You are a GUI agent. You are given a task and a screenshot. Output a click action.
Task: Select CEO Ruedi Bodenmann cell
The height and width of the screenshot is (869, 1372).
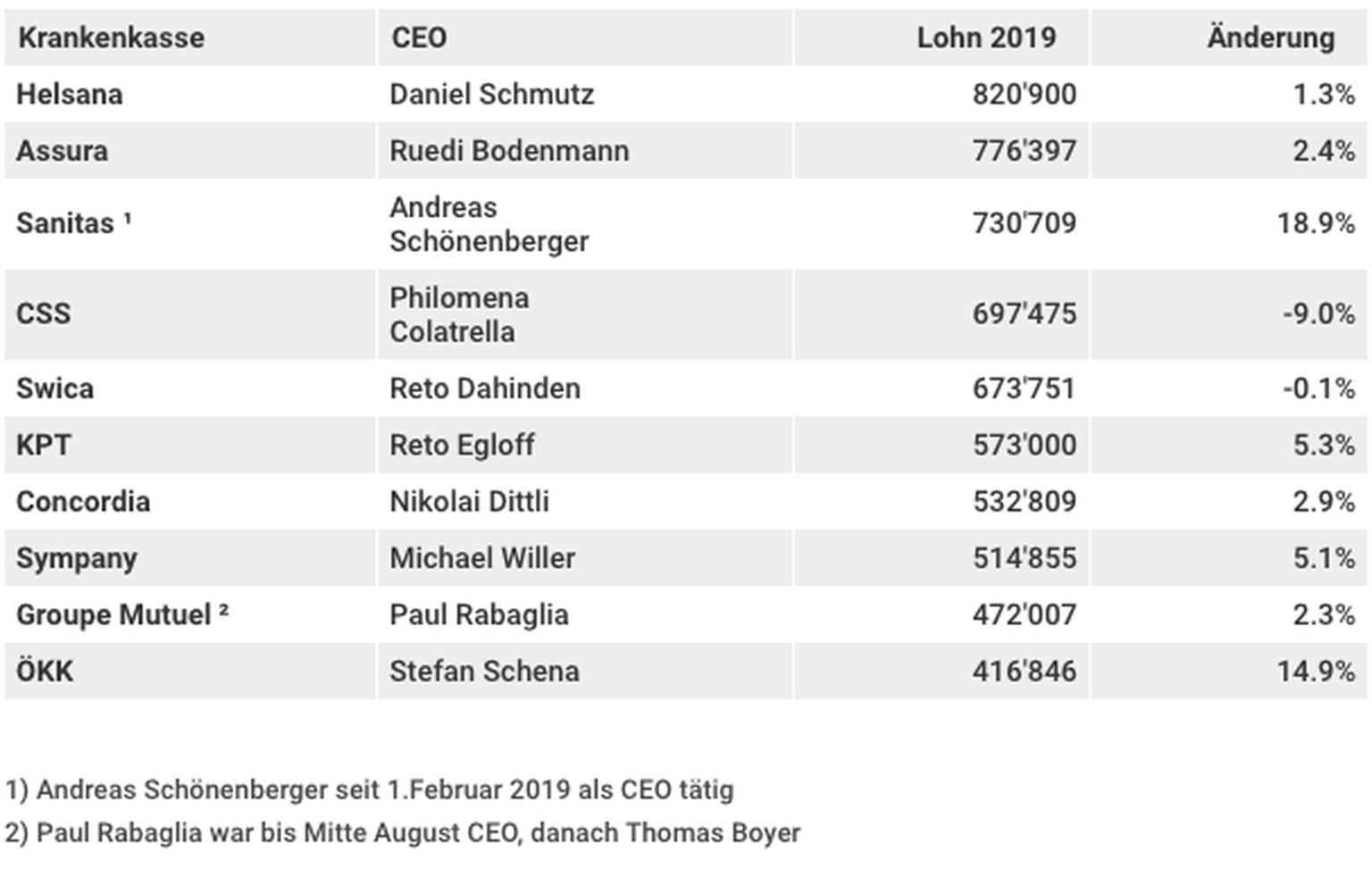509,151
